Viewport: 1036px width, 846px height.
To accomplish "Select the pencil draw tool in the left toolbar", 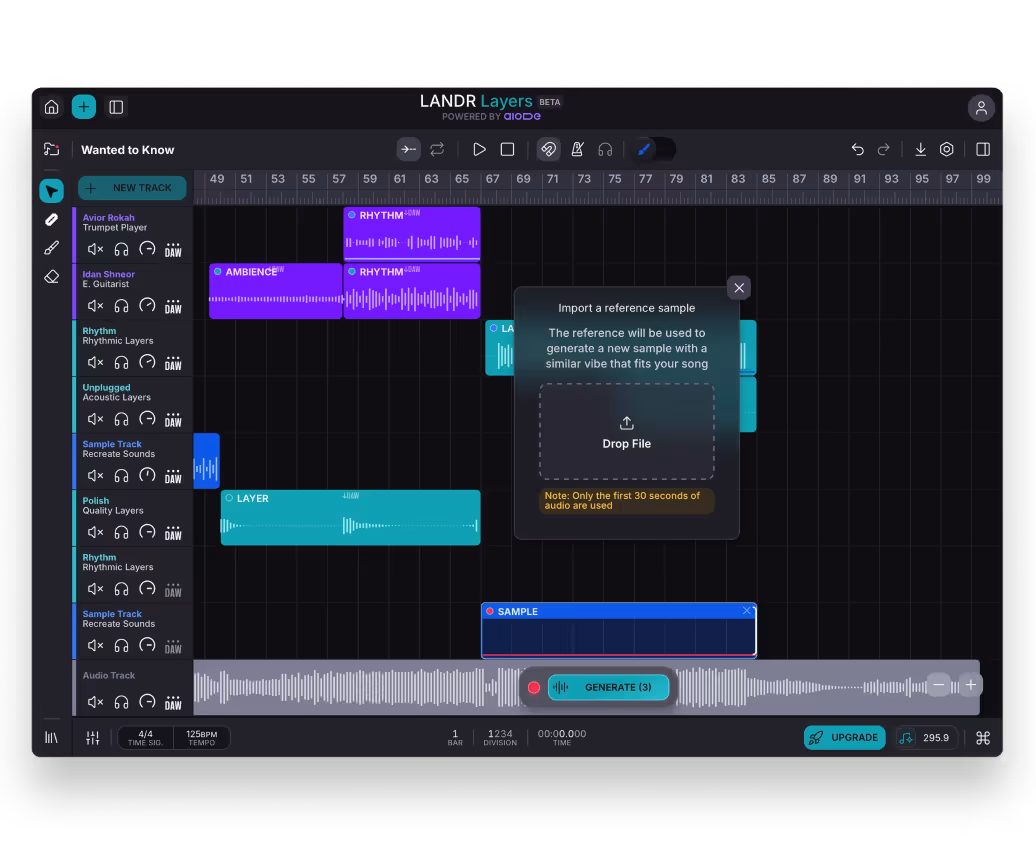I will [52, 220].
